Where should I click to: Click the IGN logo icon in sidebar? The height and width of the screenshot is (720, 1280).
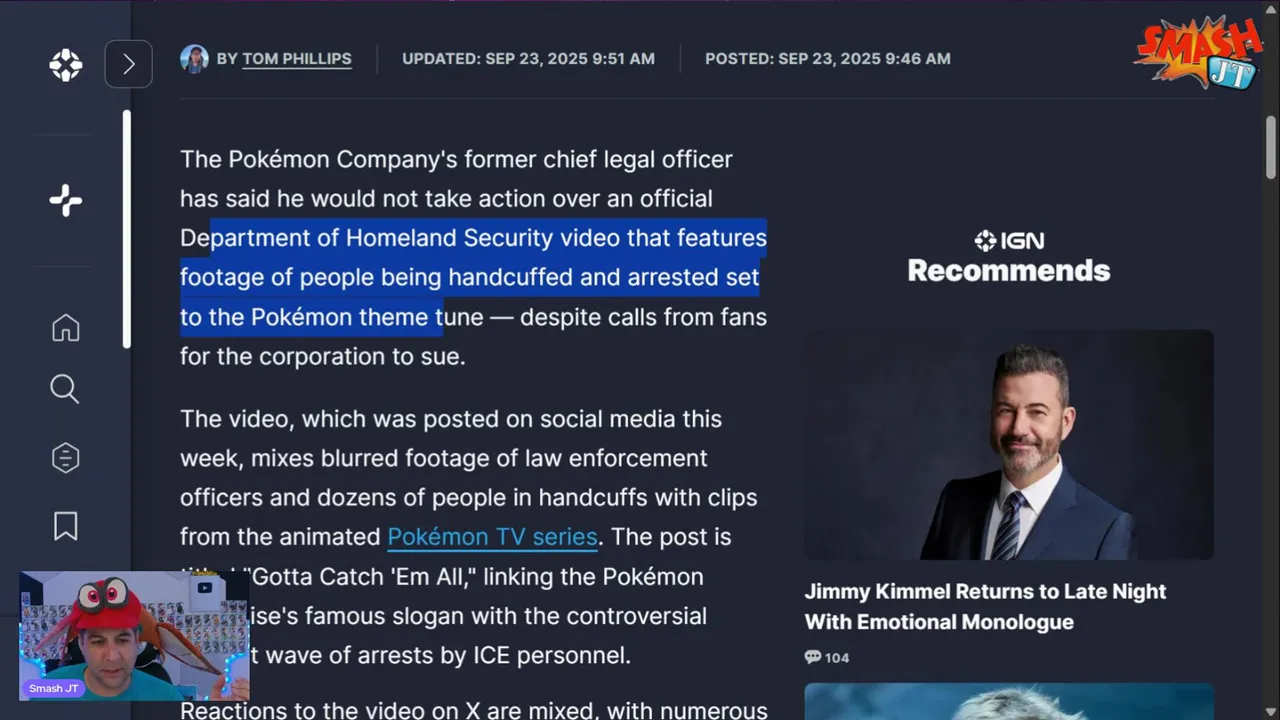(66, 65)
